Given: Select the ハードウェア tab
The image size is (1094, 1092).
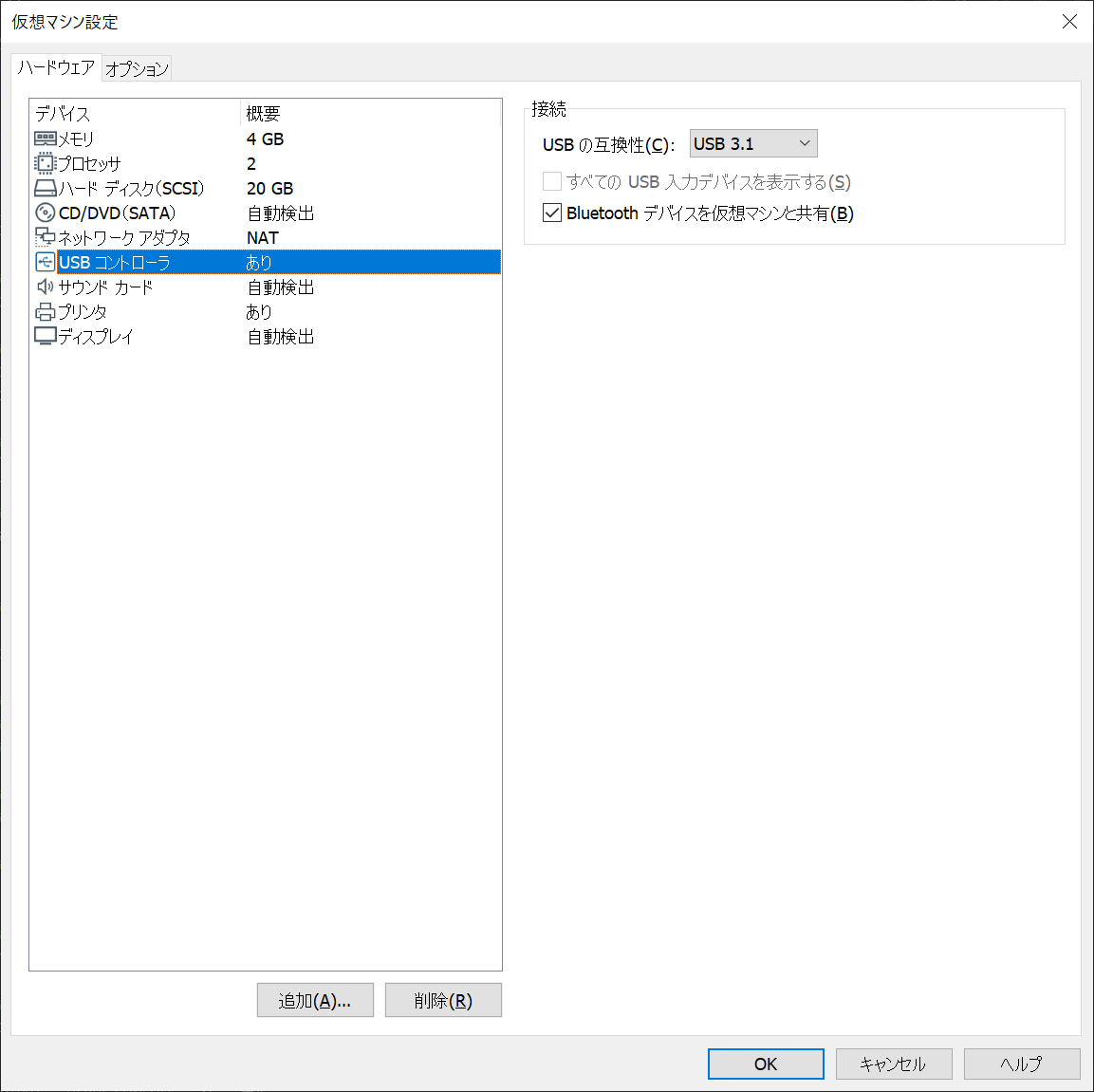Looking at the screenshot, I should coord(55,67).
